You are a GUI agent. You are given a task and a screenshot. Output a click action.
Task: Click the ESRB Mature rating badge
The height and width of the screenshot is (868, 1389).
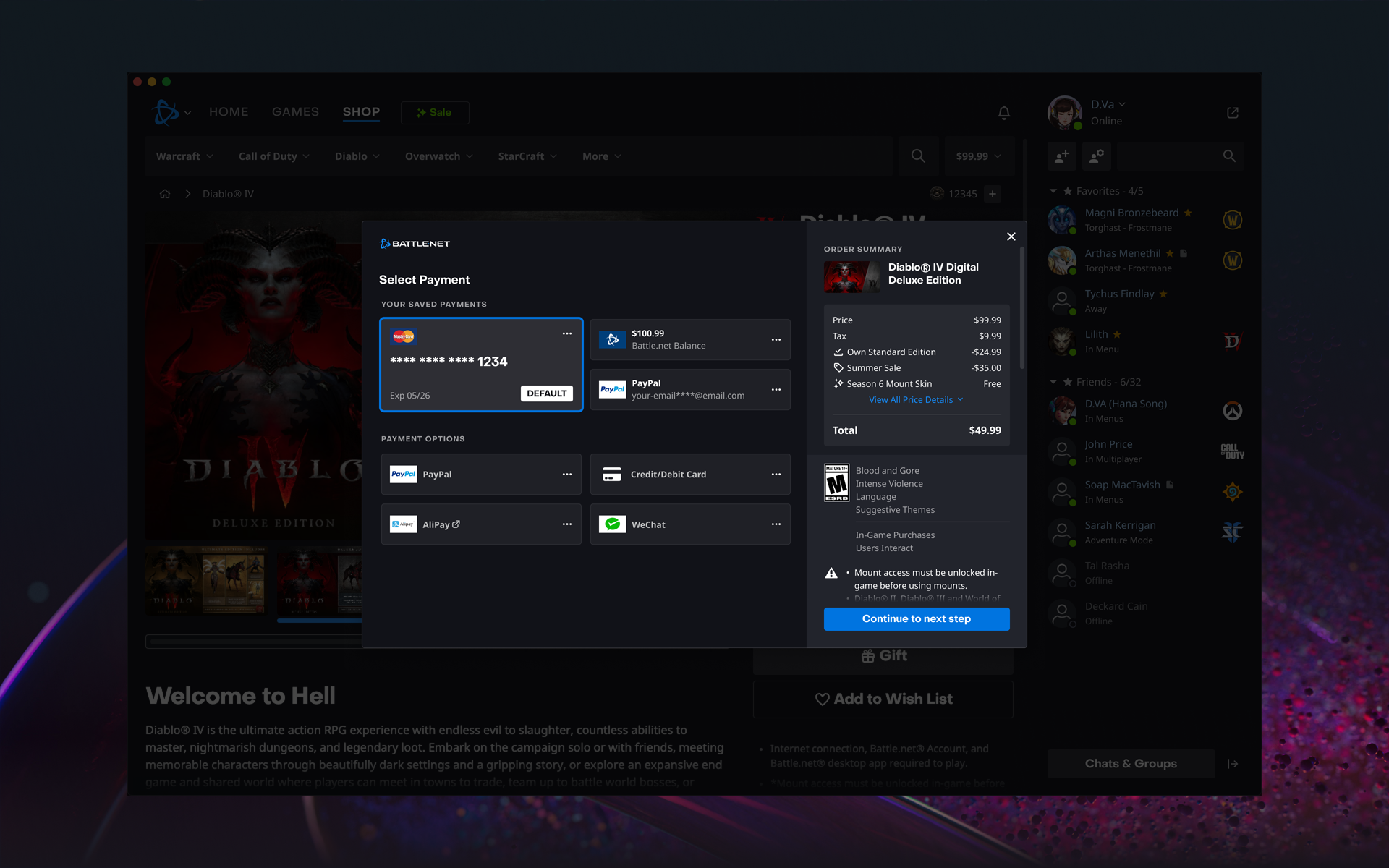(837, 483)
